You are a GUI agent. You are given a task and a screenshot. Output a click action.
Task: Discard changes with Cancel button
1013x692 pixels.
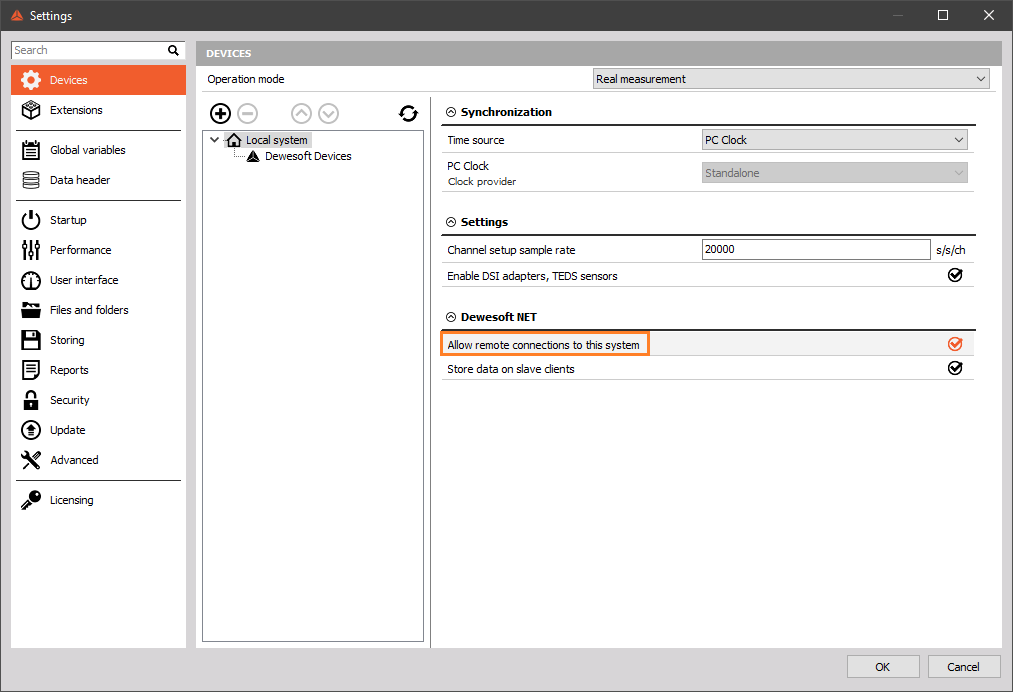(963, 667)
